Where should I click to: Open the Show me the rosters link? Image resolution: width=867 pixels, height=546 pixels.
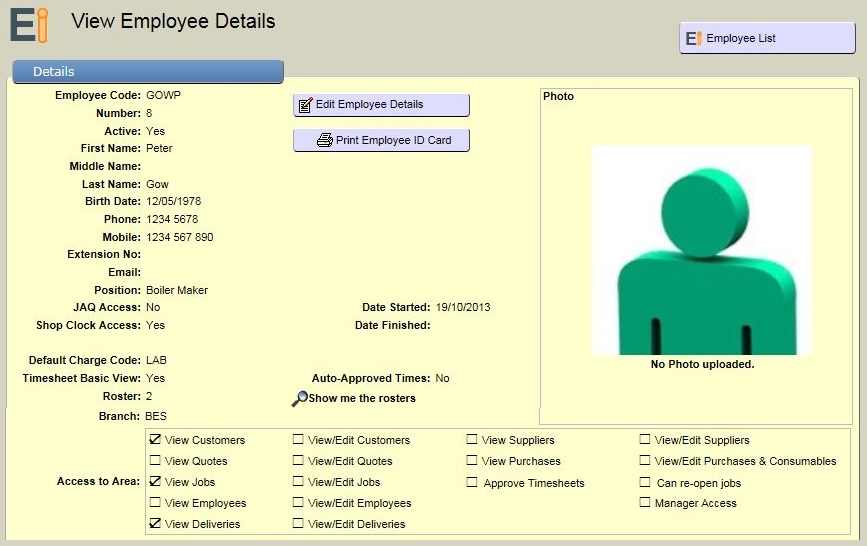(362, 399)
